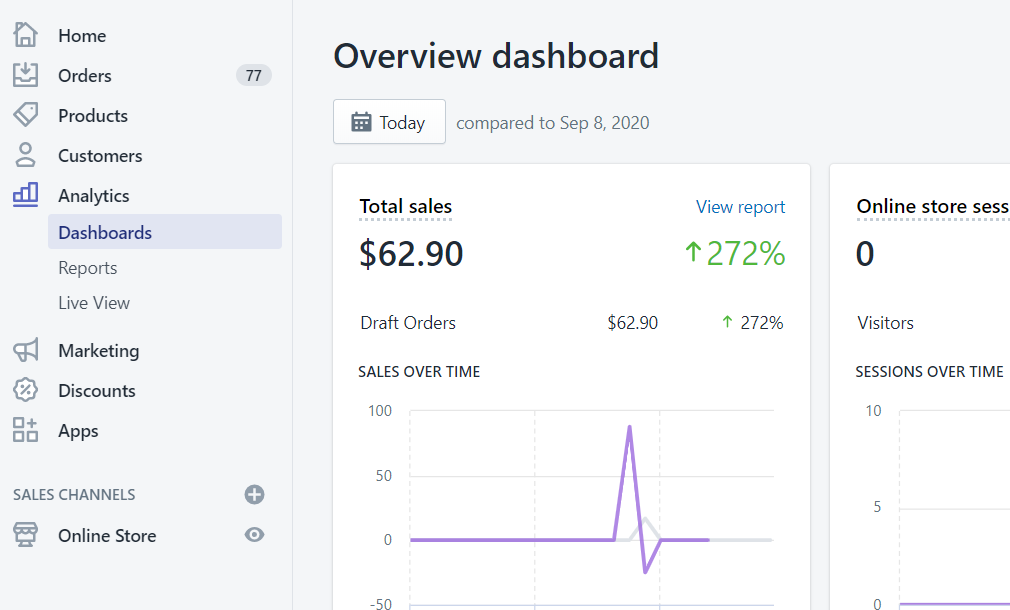Click the 77 orders count badge
This screenshot has width=1010, height=610.
pos(254,75)
